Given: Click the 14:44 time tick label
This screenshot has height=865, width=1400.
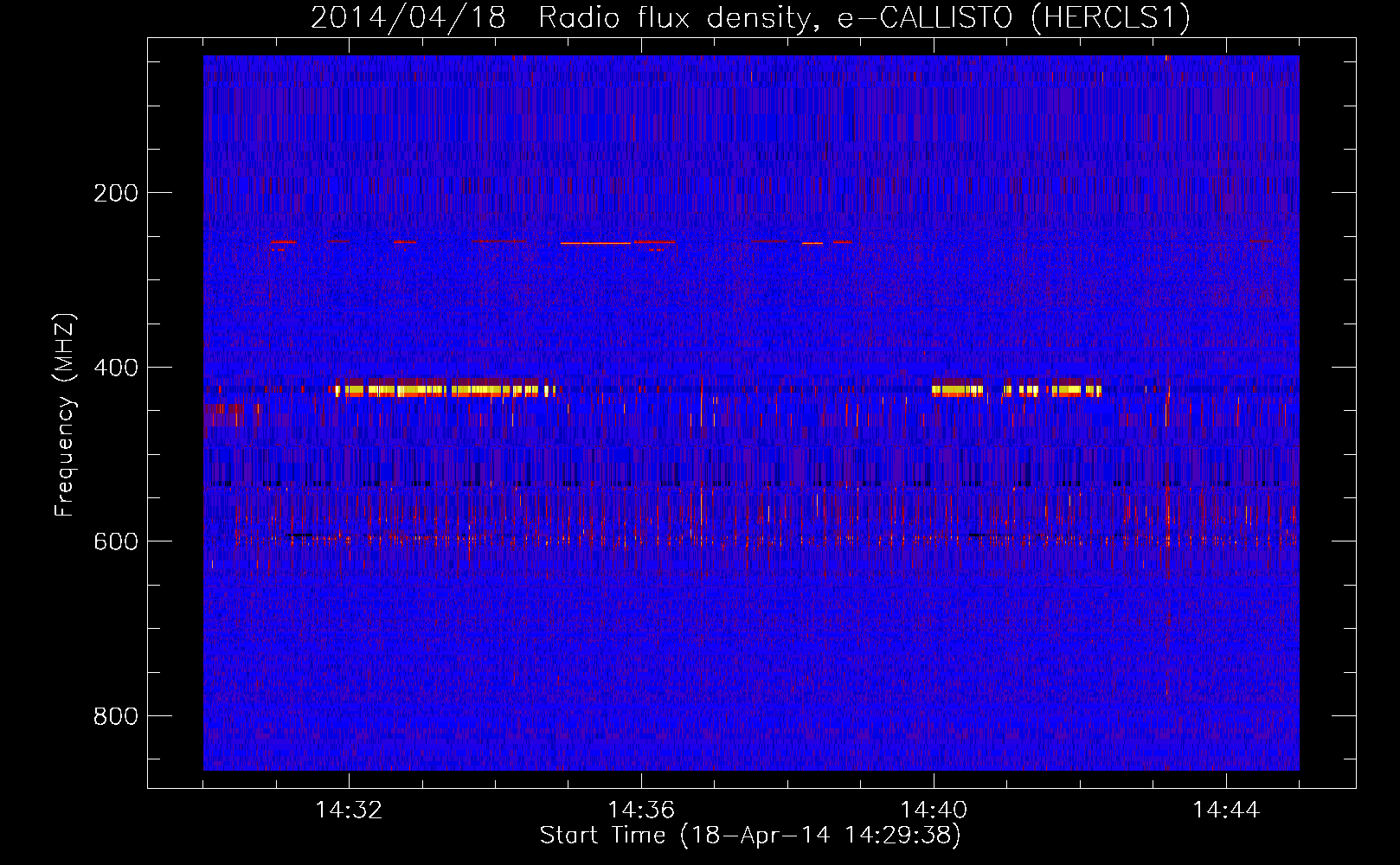Looking at the screenshot, I should tap(1226, 811).
